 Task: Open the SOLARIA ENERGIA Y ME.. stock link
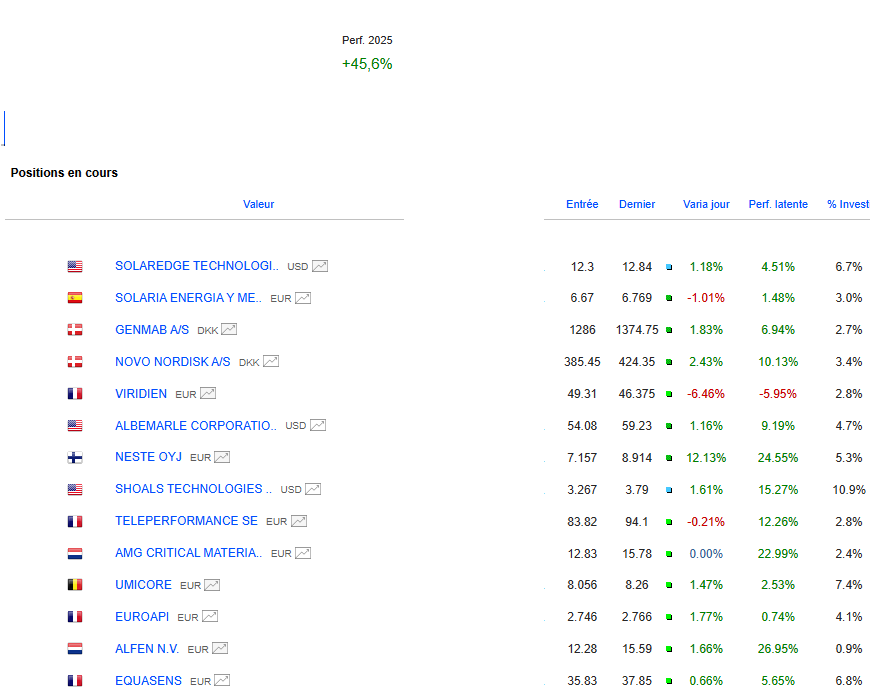[x=188, y=298]
